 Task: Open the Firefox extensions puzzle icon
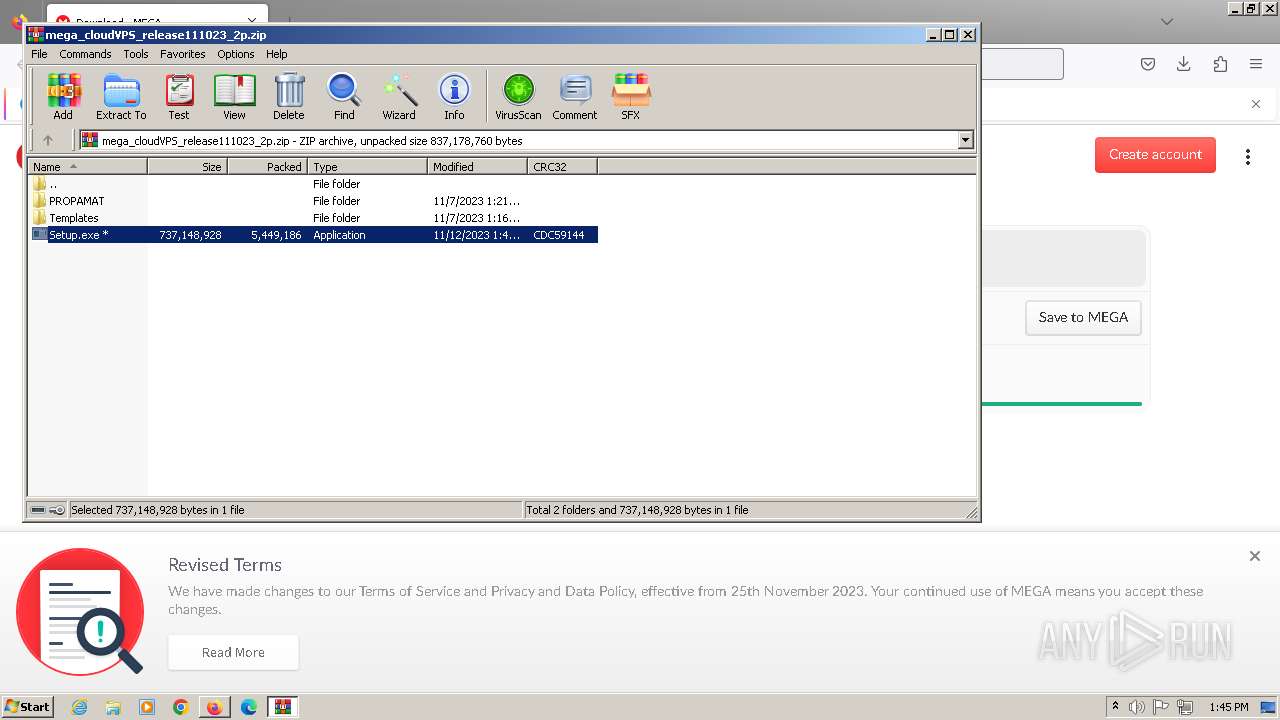tap(1220, 64)
